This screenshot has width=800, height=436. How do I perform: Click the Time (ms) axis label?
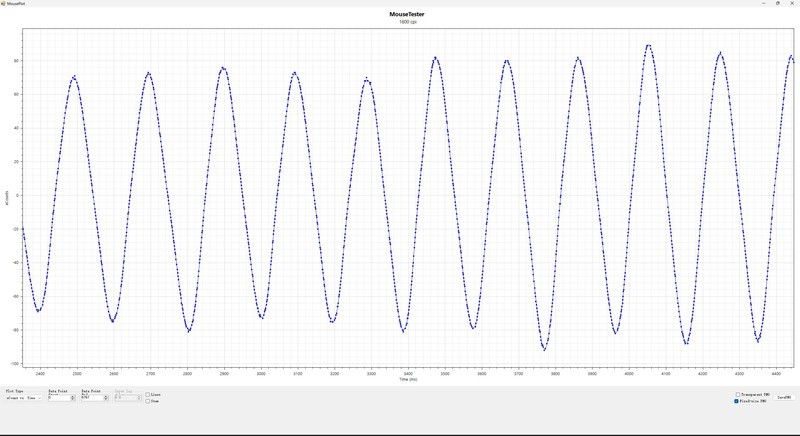coord(407,379)
